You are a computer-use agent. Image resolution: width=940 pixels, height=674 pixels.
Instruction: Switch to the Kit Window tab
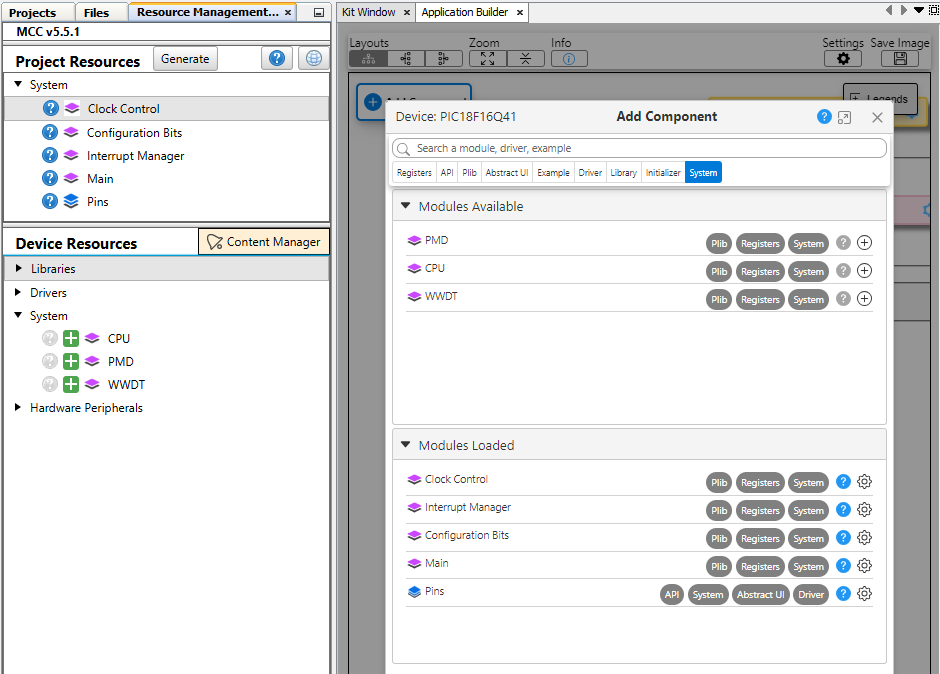point(368,12)
